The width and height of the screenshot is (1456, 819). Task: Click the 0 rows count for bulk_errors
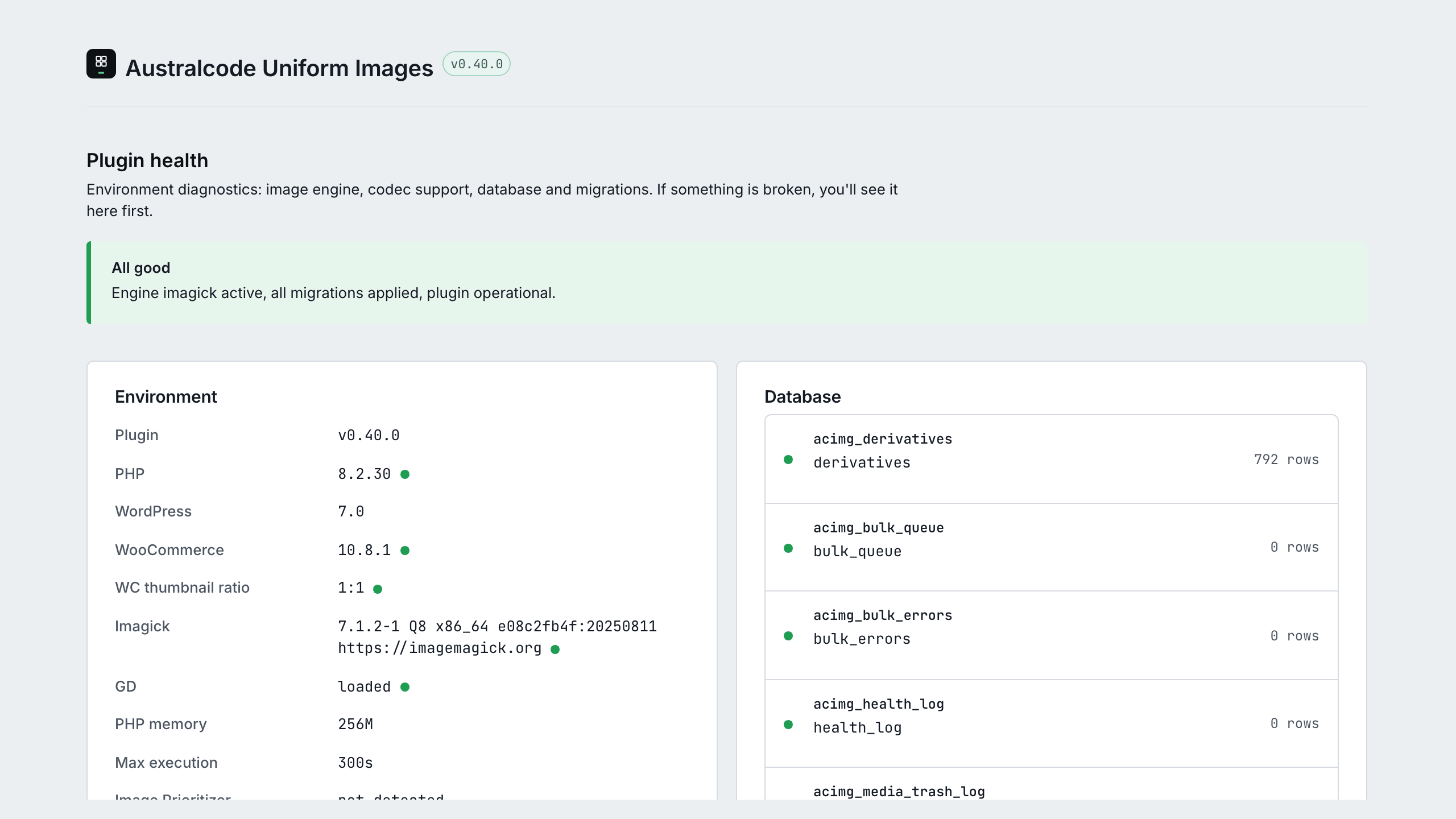(x=1294, y=636)
